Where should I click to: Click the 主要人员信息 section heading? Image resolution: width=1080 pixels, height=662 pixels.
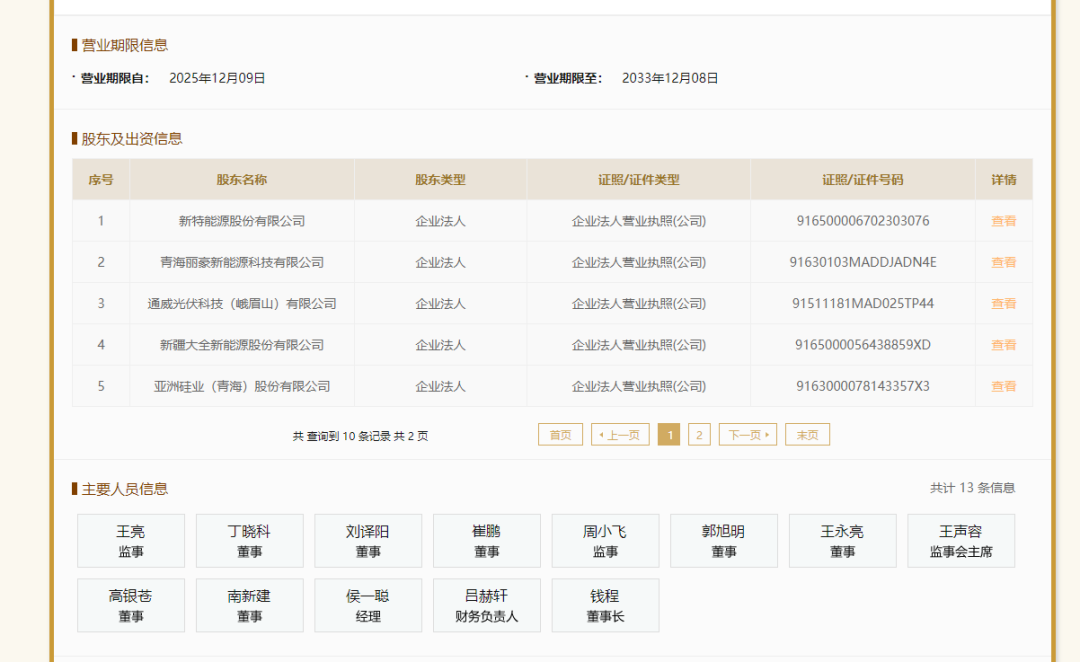(125, 489)
